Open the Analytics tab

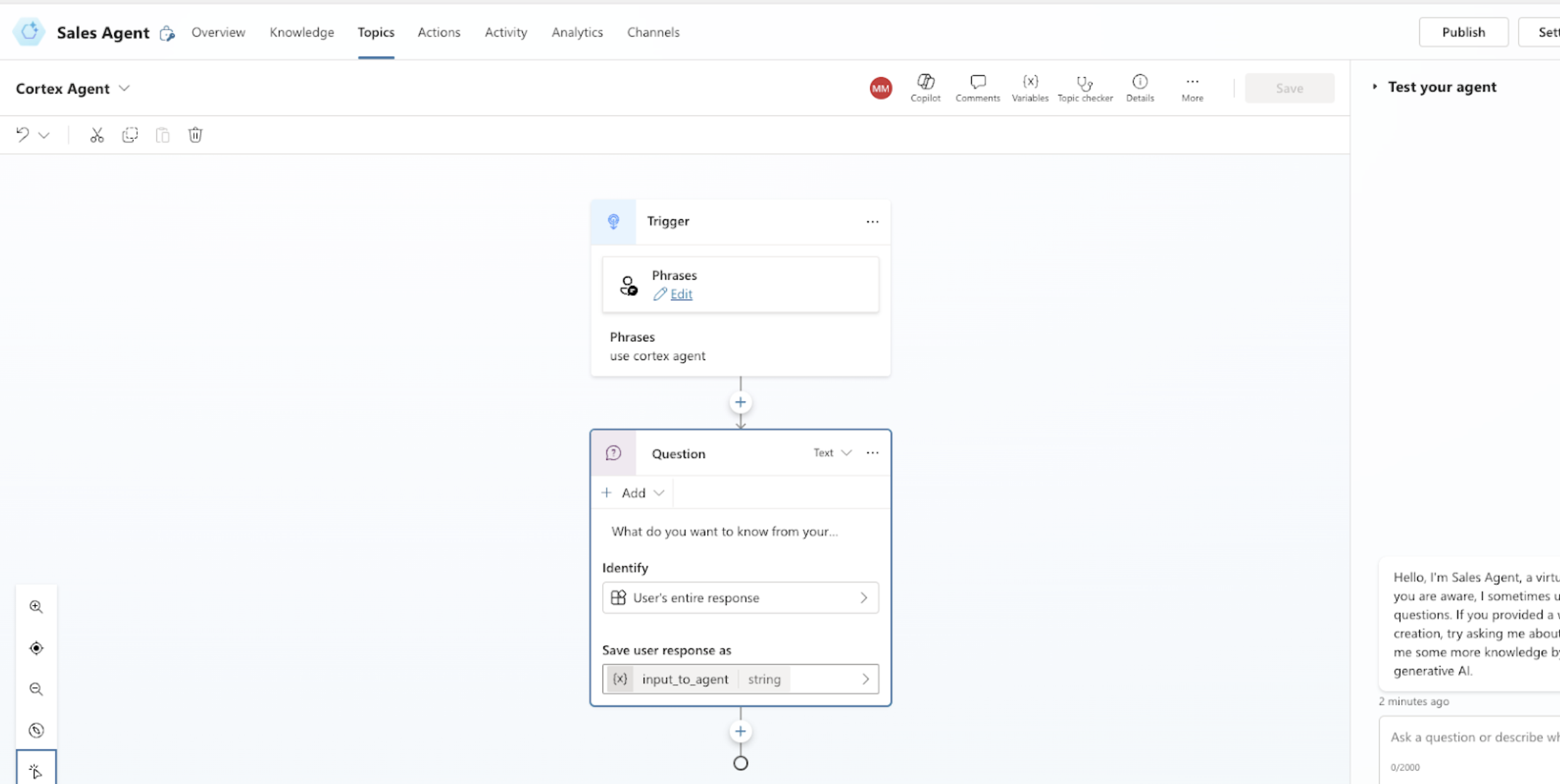(x=577, y=32)
